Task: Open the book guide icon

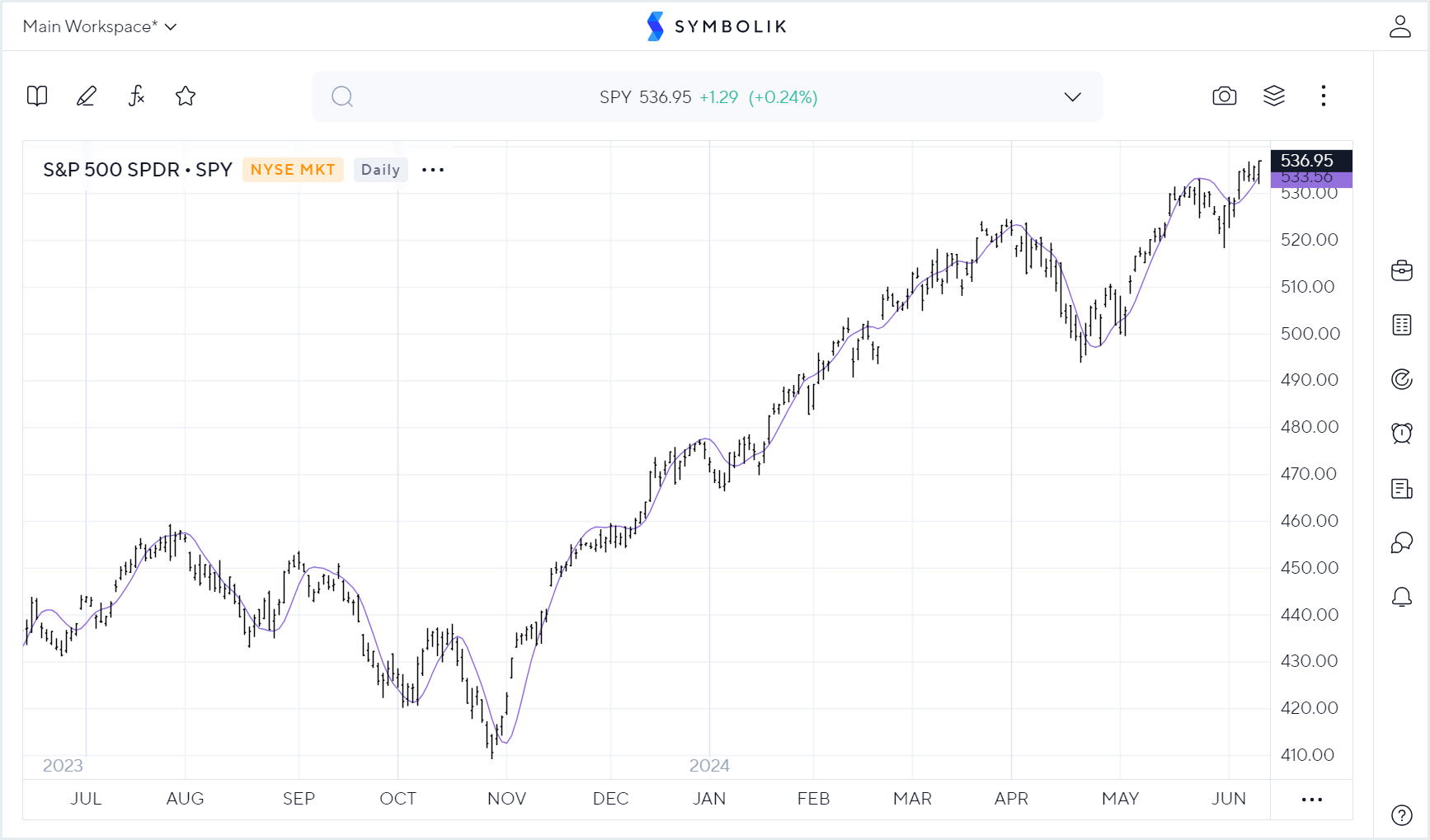Action: coord(37,96)
